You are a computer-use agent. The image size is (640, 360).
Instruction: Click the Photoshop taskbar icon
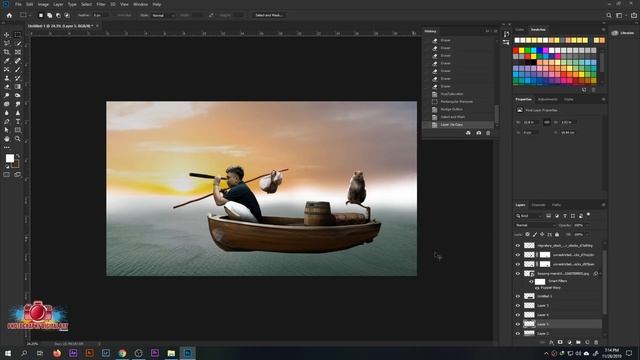[x=187, y=353]
